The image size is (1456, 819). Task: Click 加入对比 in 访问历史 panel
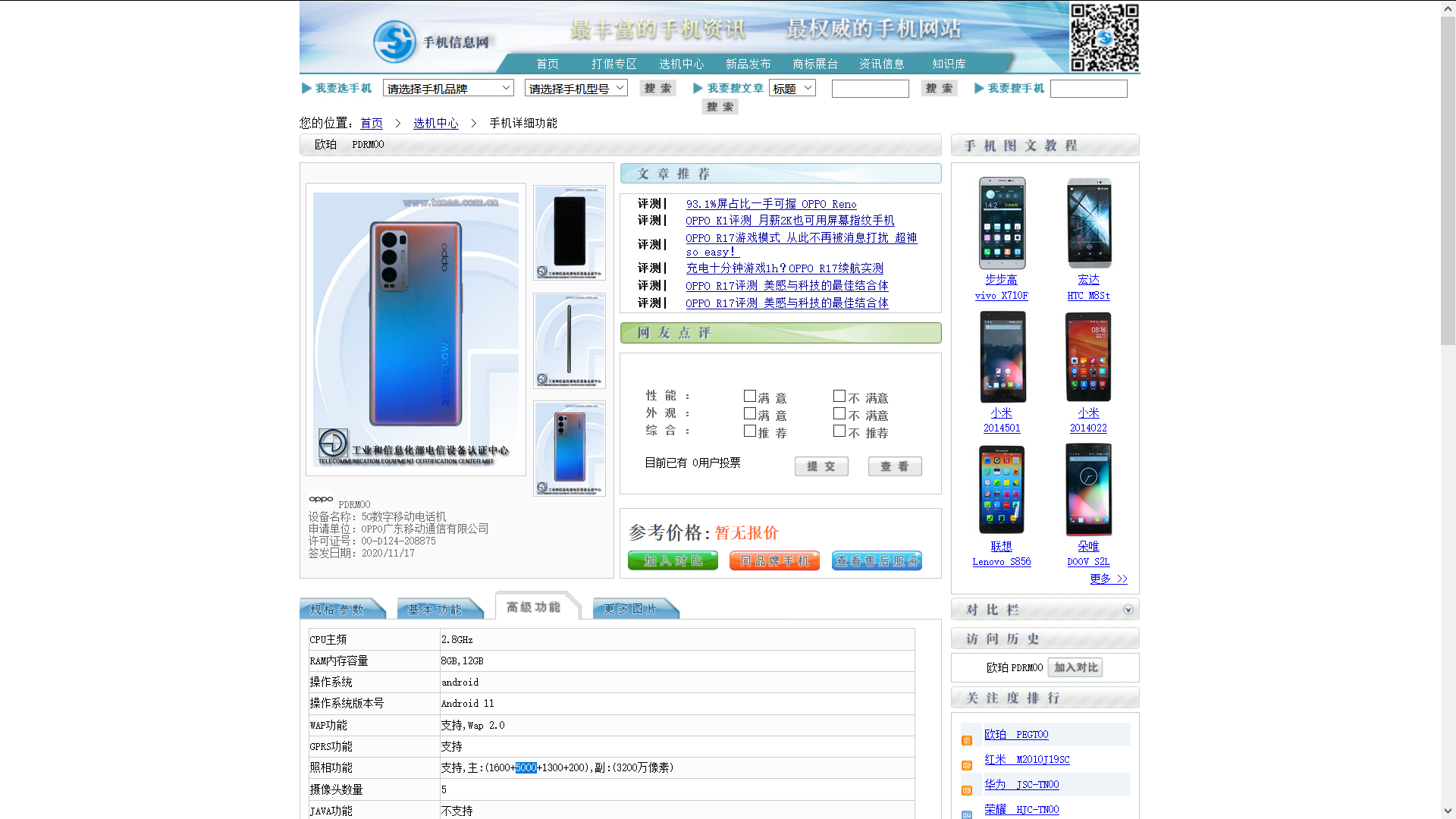(x=1075, y=667)
